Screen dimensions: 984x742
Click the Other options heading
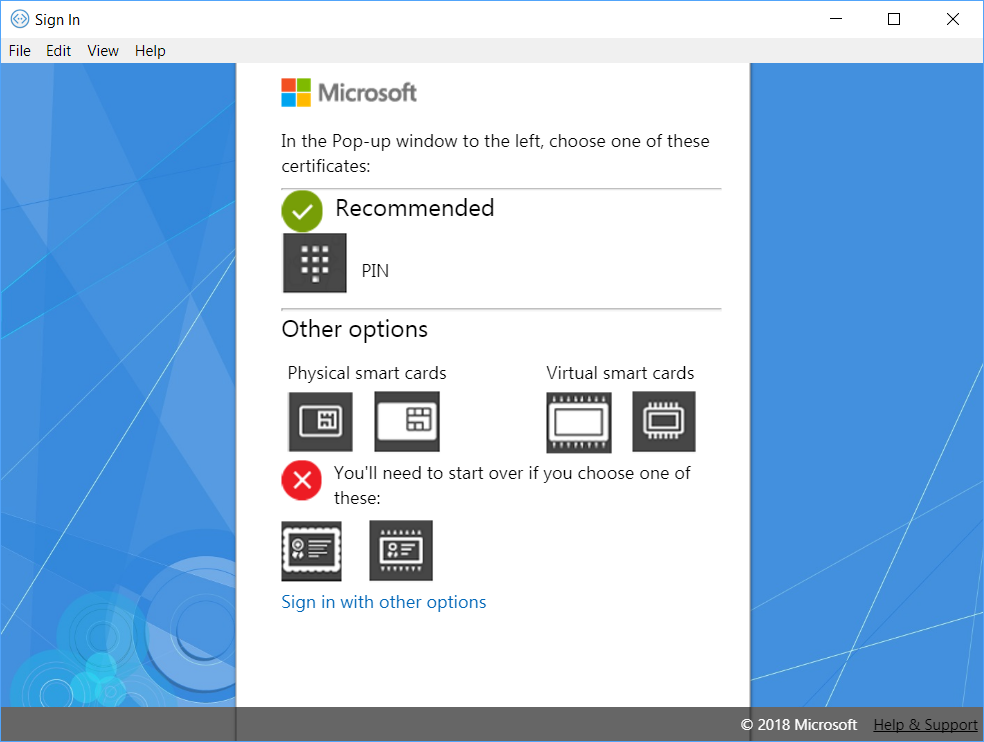tap(355, 329)
